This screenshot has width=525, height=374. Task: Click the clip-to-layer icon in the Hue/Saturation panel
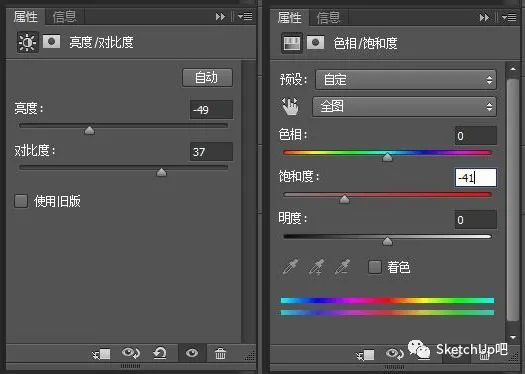[x=366, y=355]
